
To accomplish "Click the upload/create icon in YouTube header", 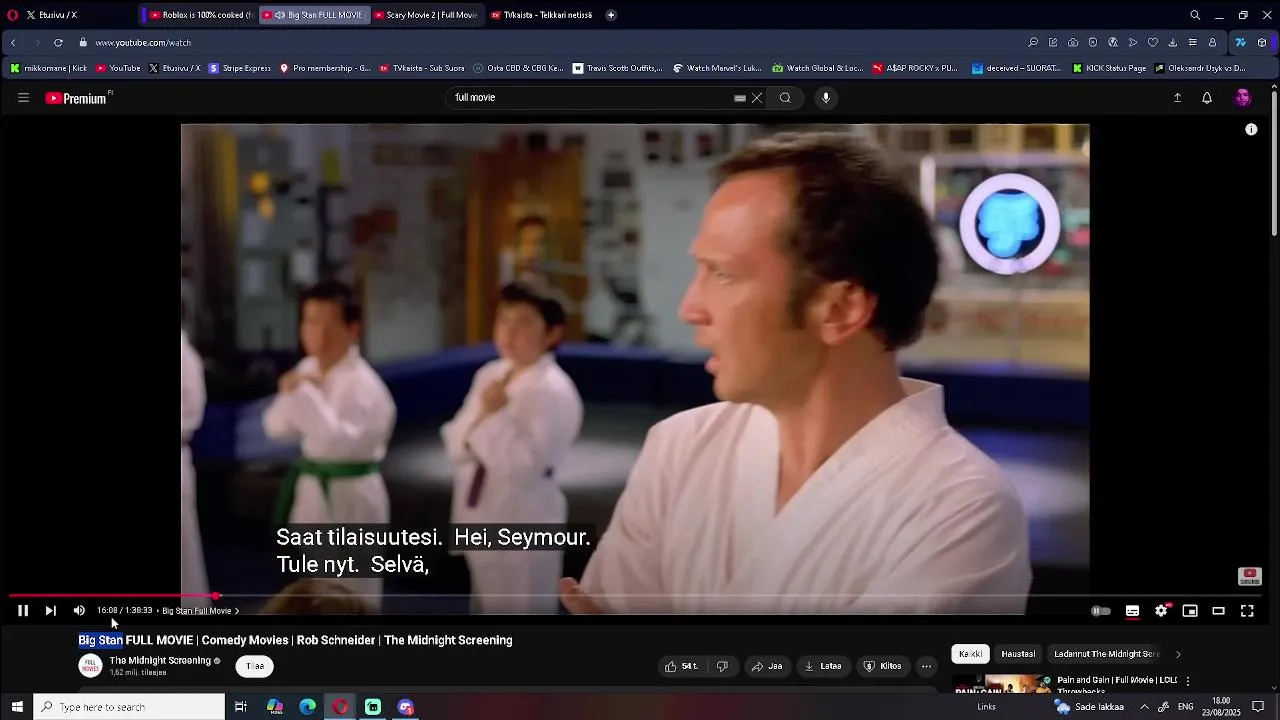I will (1177, 98).
